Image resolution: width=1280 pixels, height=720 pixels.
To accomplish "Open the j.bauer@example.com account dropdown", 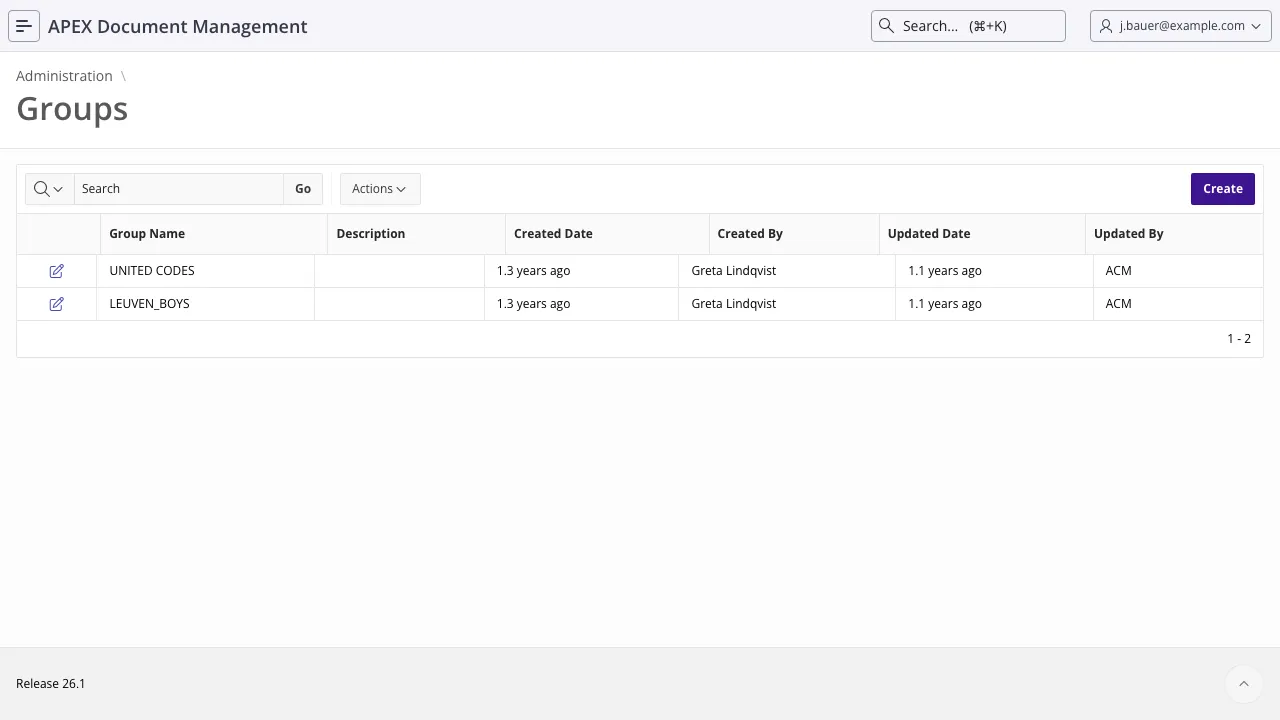I will click(1181, 26).
